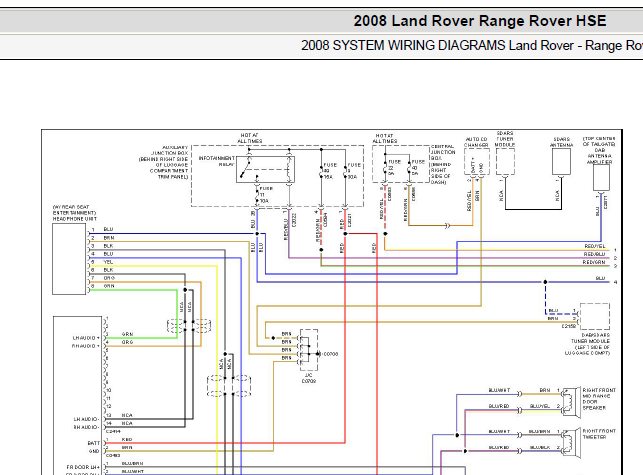This screenshot has height=475, width=643.
Task: Select the 'RIGHT FRONT TWEETER' label
Action: pyautogui.click(x=599, y=434)
